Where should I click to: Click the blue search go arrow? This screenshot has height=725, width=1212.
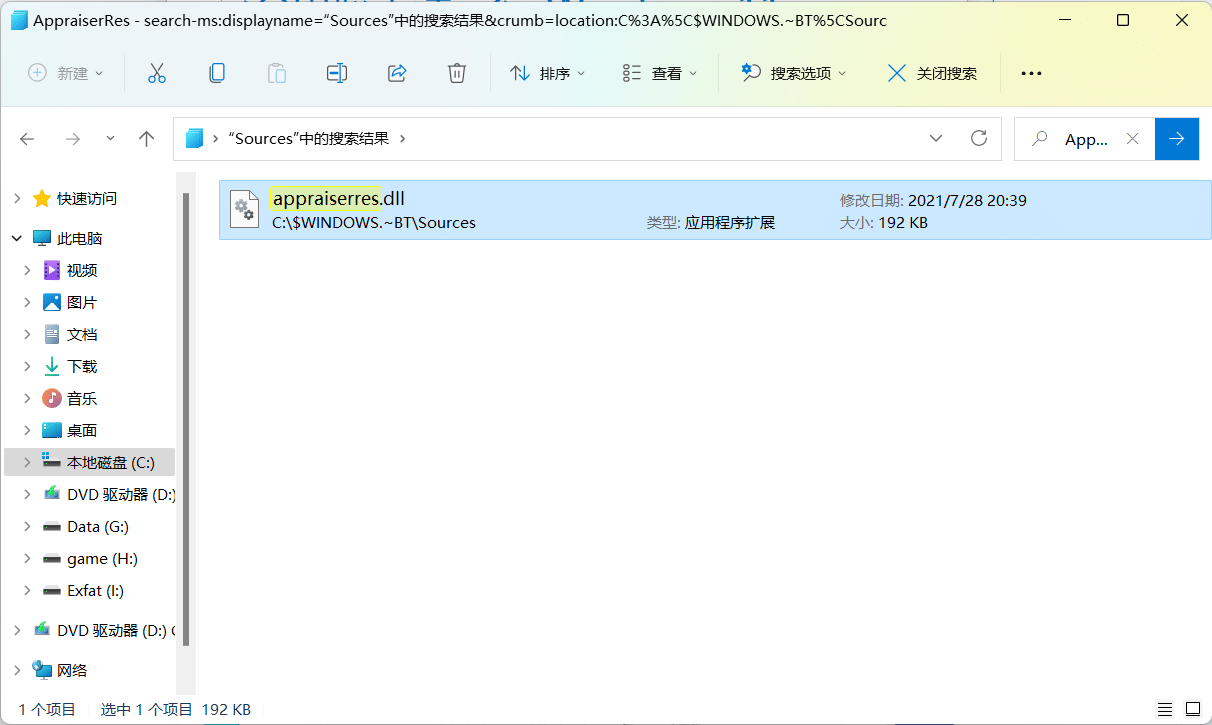[x=1177, y=139]
